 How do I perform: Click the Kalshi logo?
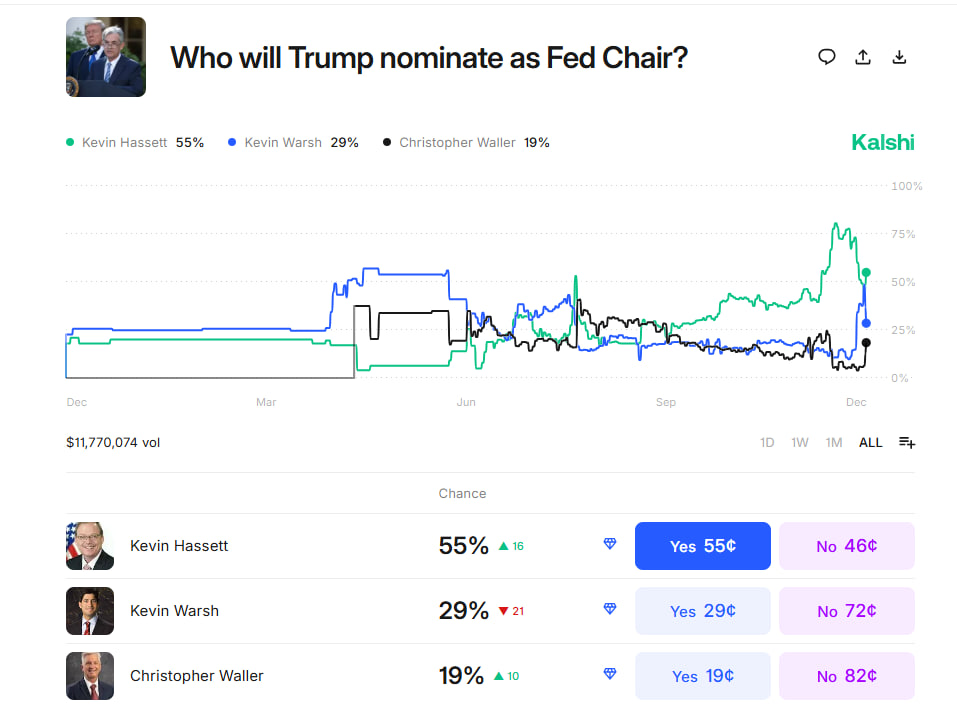click(882, 142)
